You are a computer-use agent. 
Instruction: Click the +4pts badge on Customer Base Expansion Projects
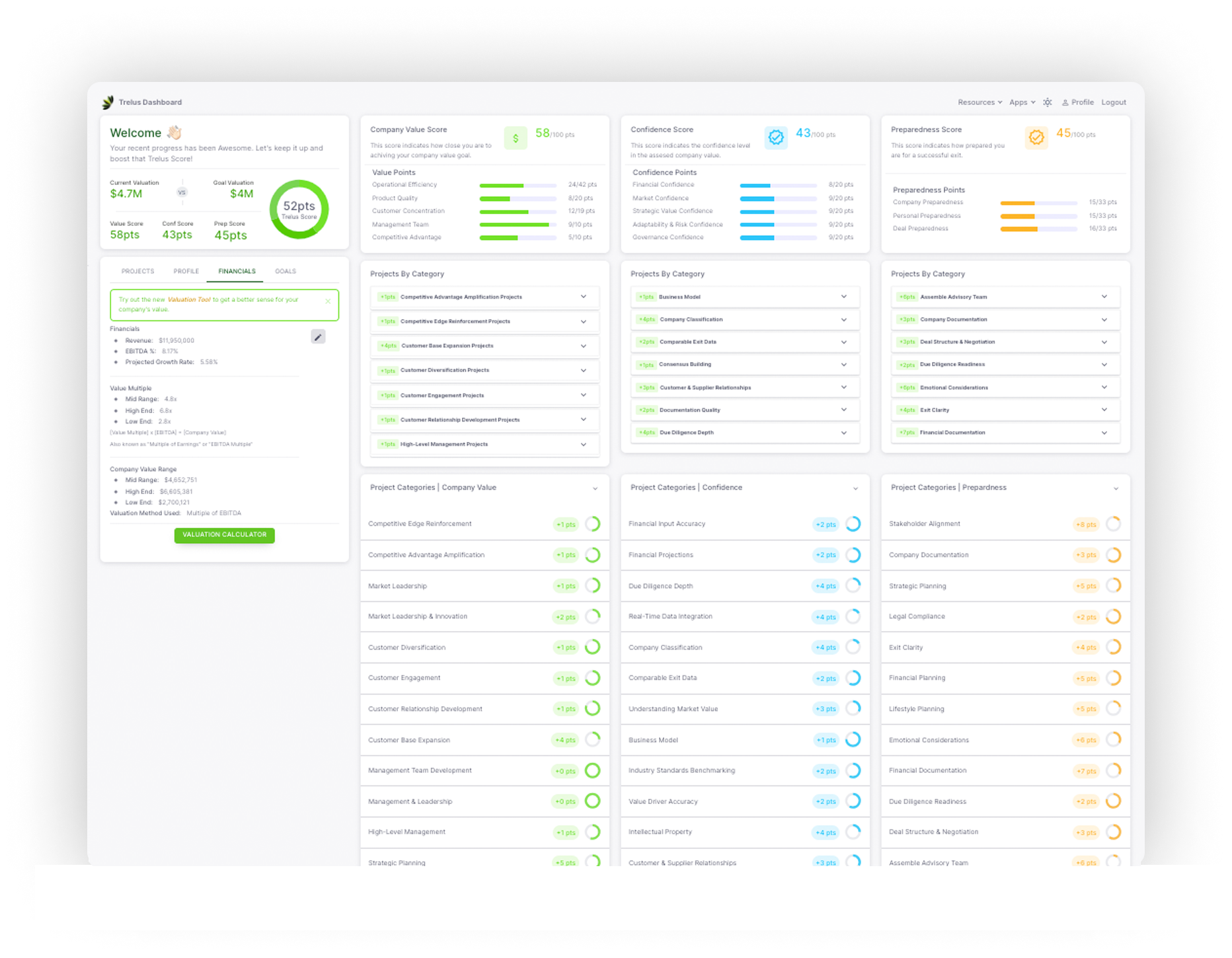click(x=388, y=346)
